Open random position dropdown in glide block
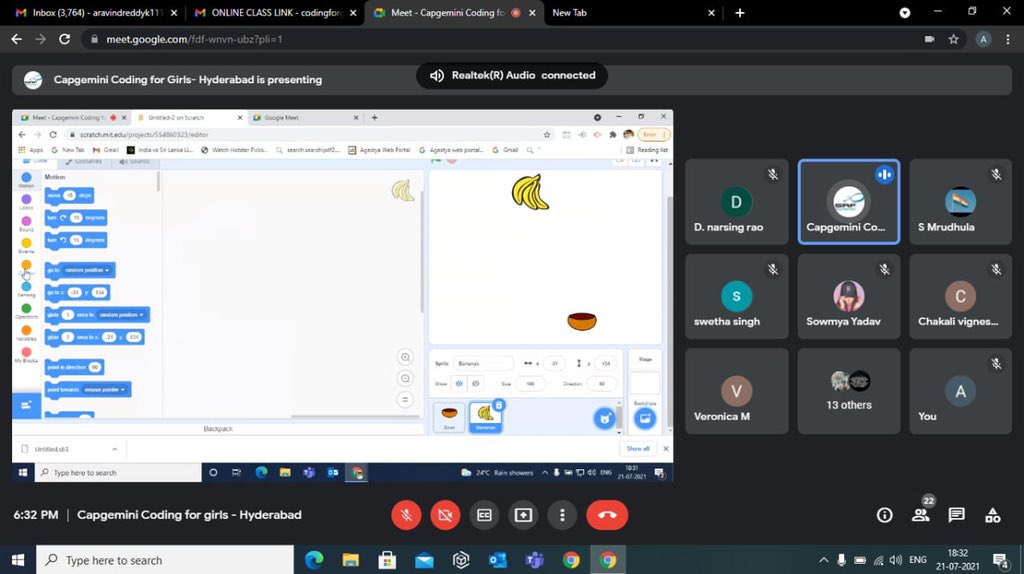1024x574 pixels. tap(121, 315)
